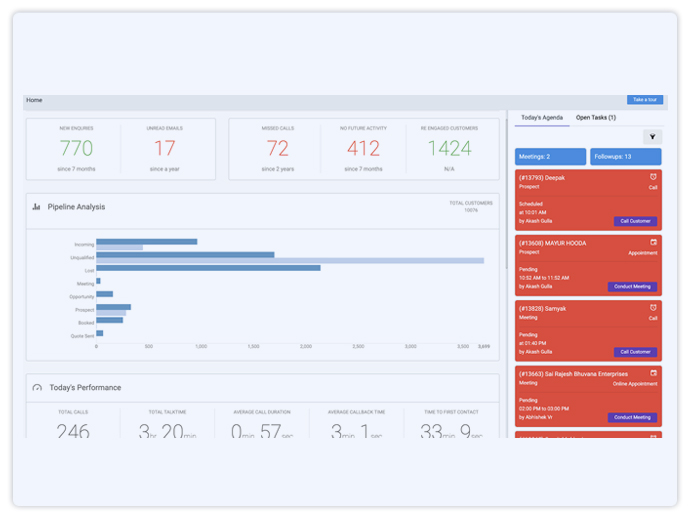Click the Pipeline Analysis bar chart icon
This screenshot has height=517, width=689.
click(37, 207)
